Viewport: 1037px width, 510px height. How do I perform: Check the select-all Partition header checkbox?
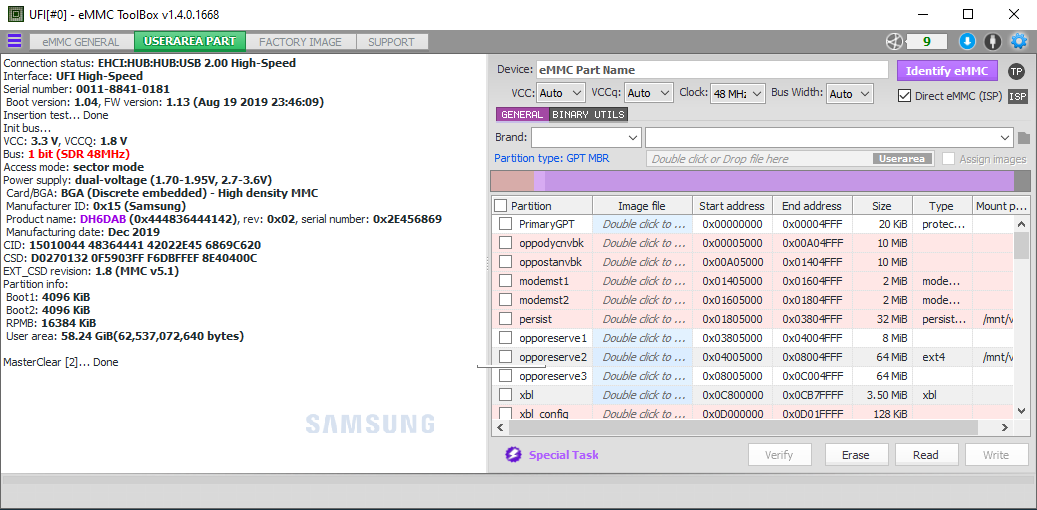tap(501, 206)
